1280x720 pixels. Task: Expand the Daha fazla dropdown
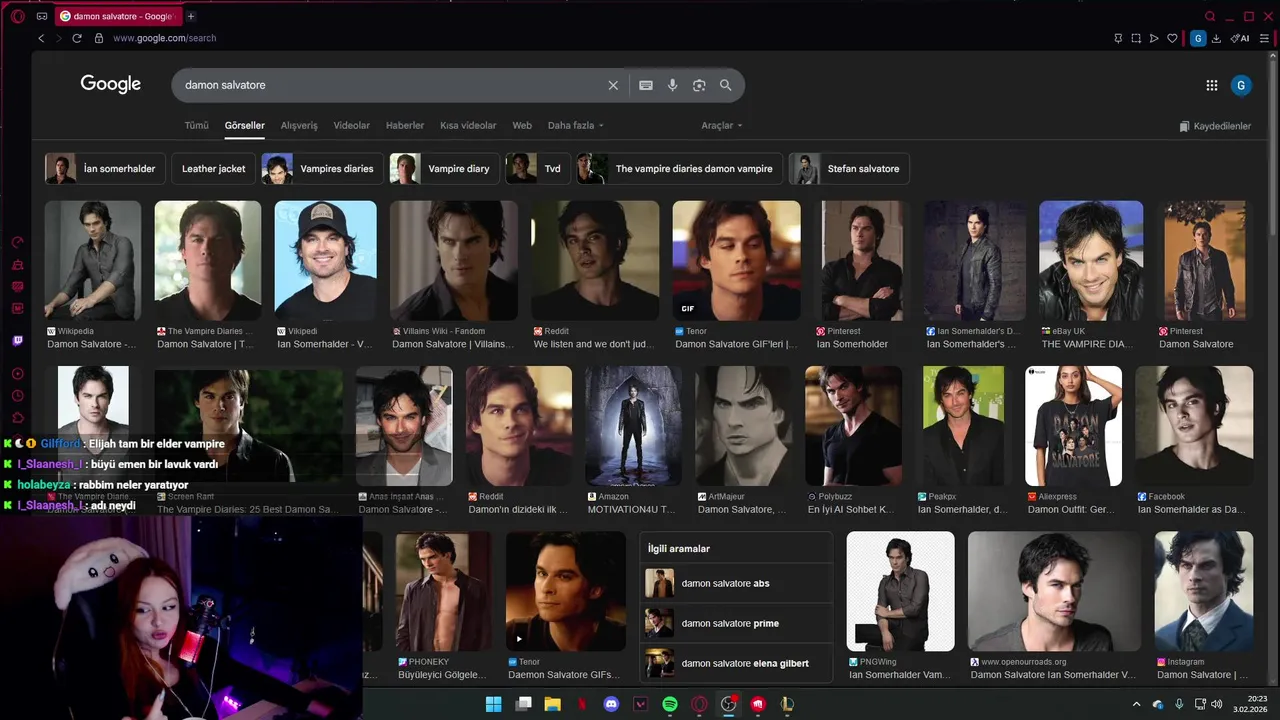575,126
